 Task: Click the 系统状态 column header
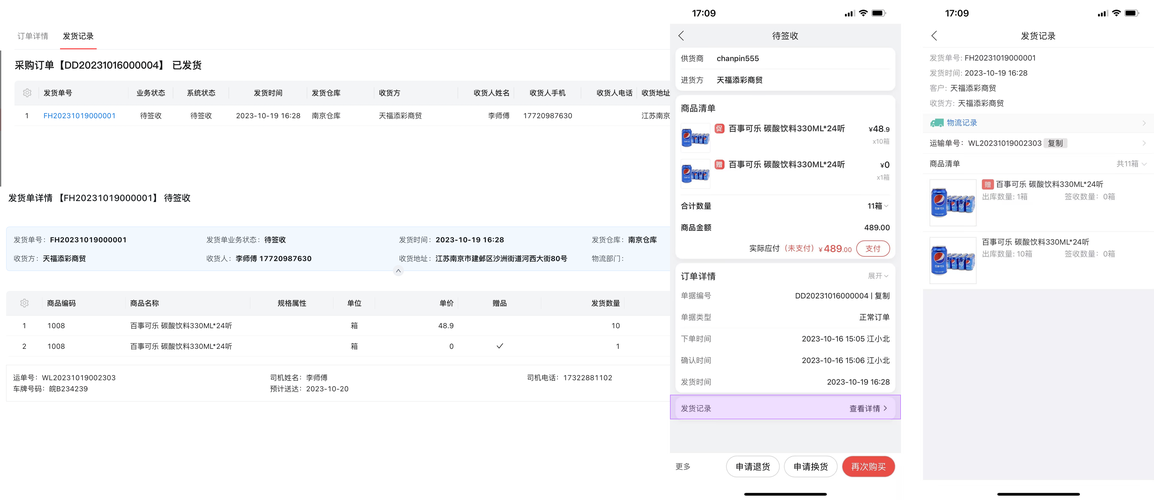pos(201,94)
